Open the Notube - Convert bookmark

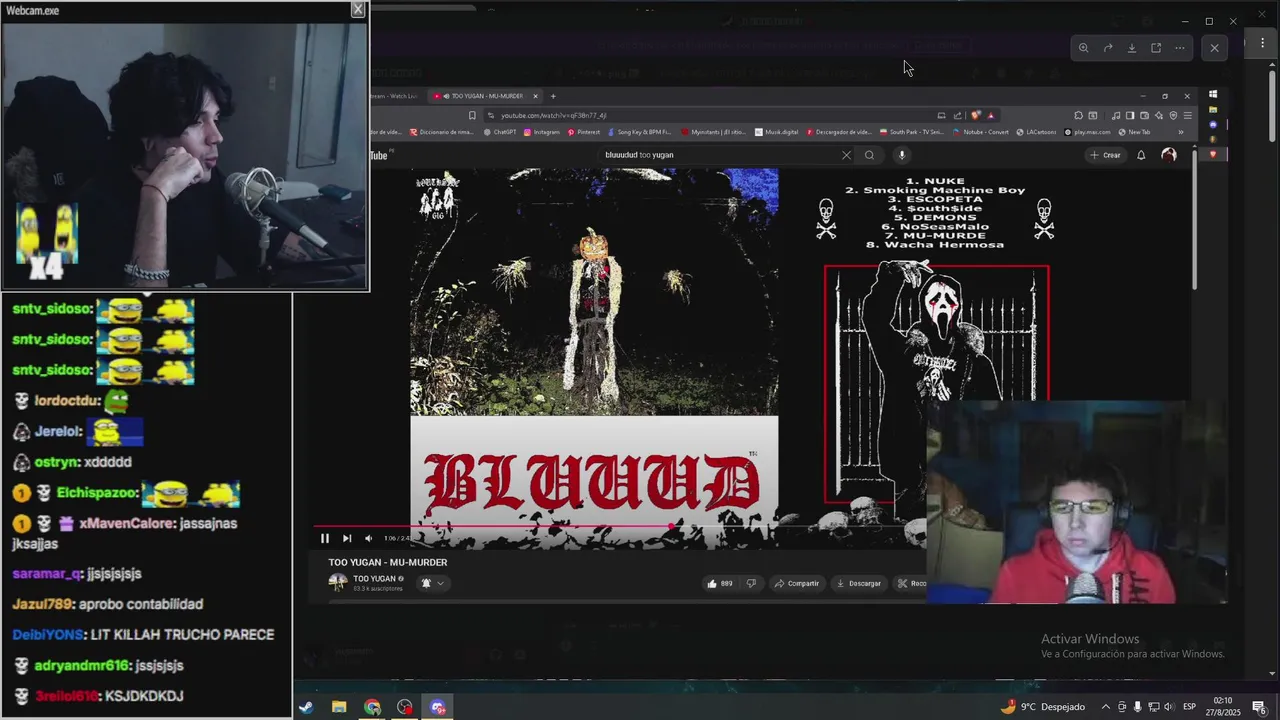[981, 132]
